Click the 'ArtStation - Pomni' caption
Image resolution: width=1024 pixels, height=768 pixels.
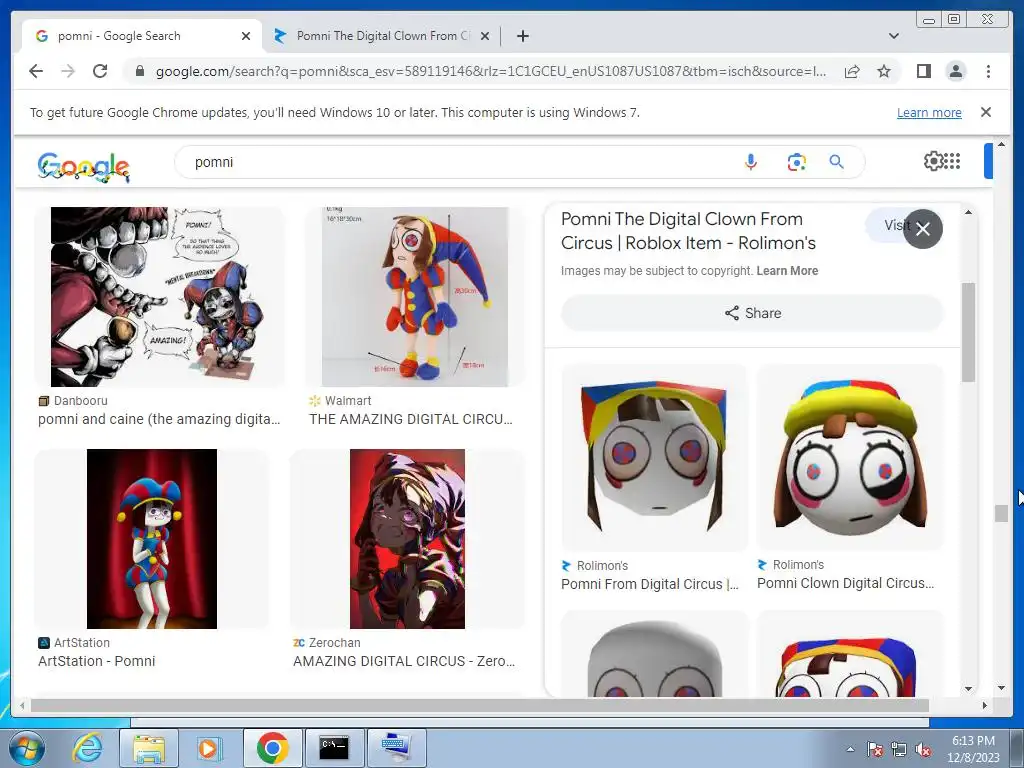click(97, 661)
